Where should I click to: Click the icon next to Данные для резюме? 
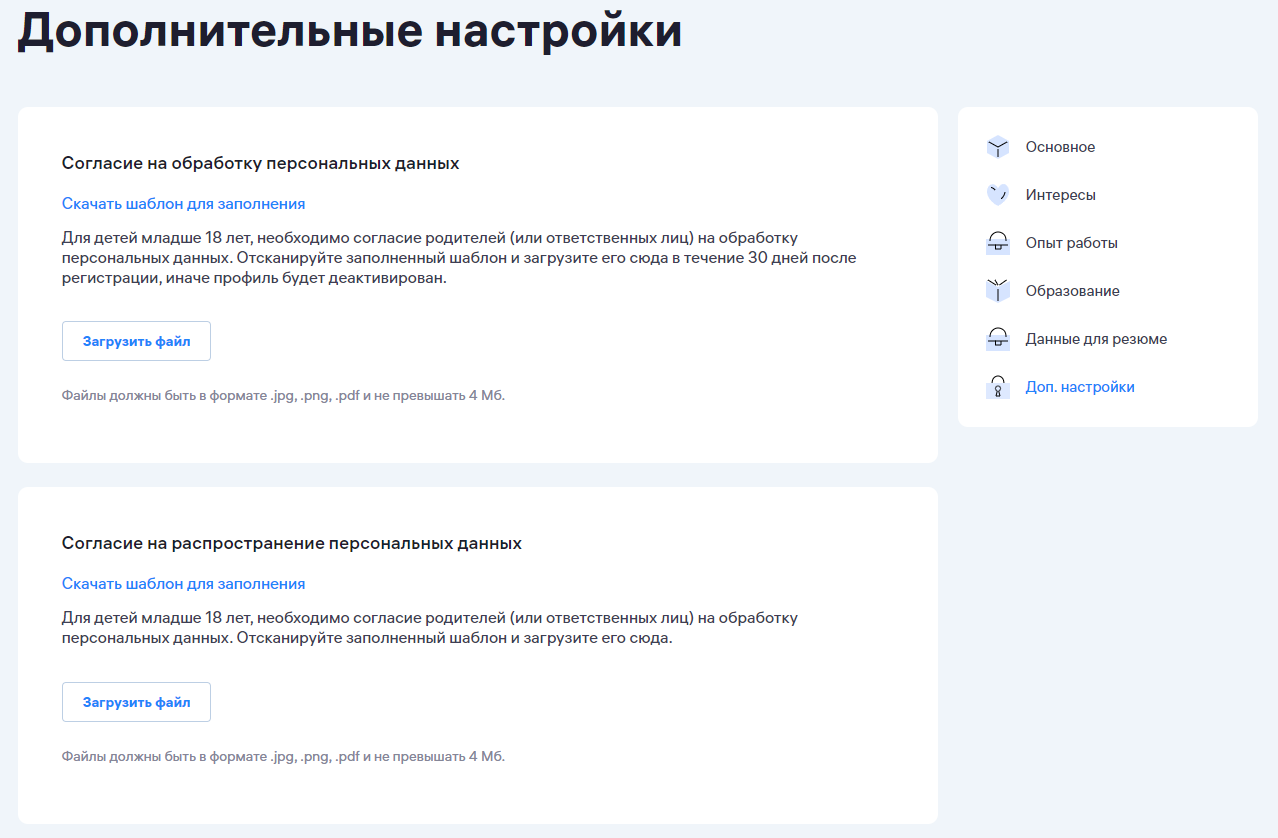click(997, 340)
